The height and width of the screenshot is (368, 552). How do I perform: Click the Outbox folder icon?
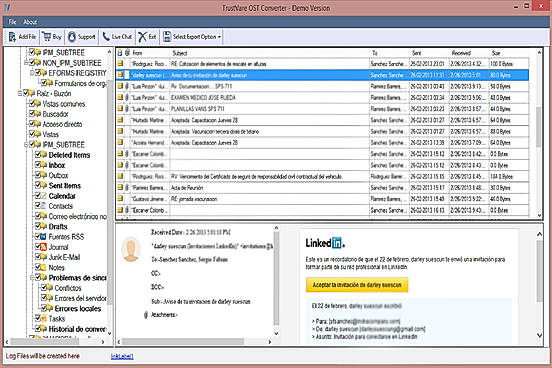[44, 175]
